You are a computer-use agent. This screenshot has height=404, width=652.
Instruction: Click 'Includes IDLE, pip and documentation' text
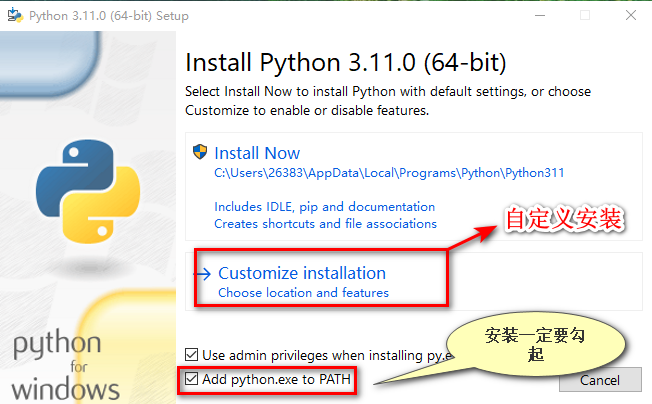click(324, 207)
